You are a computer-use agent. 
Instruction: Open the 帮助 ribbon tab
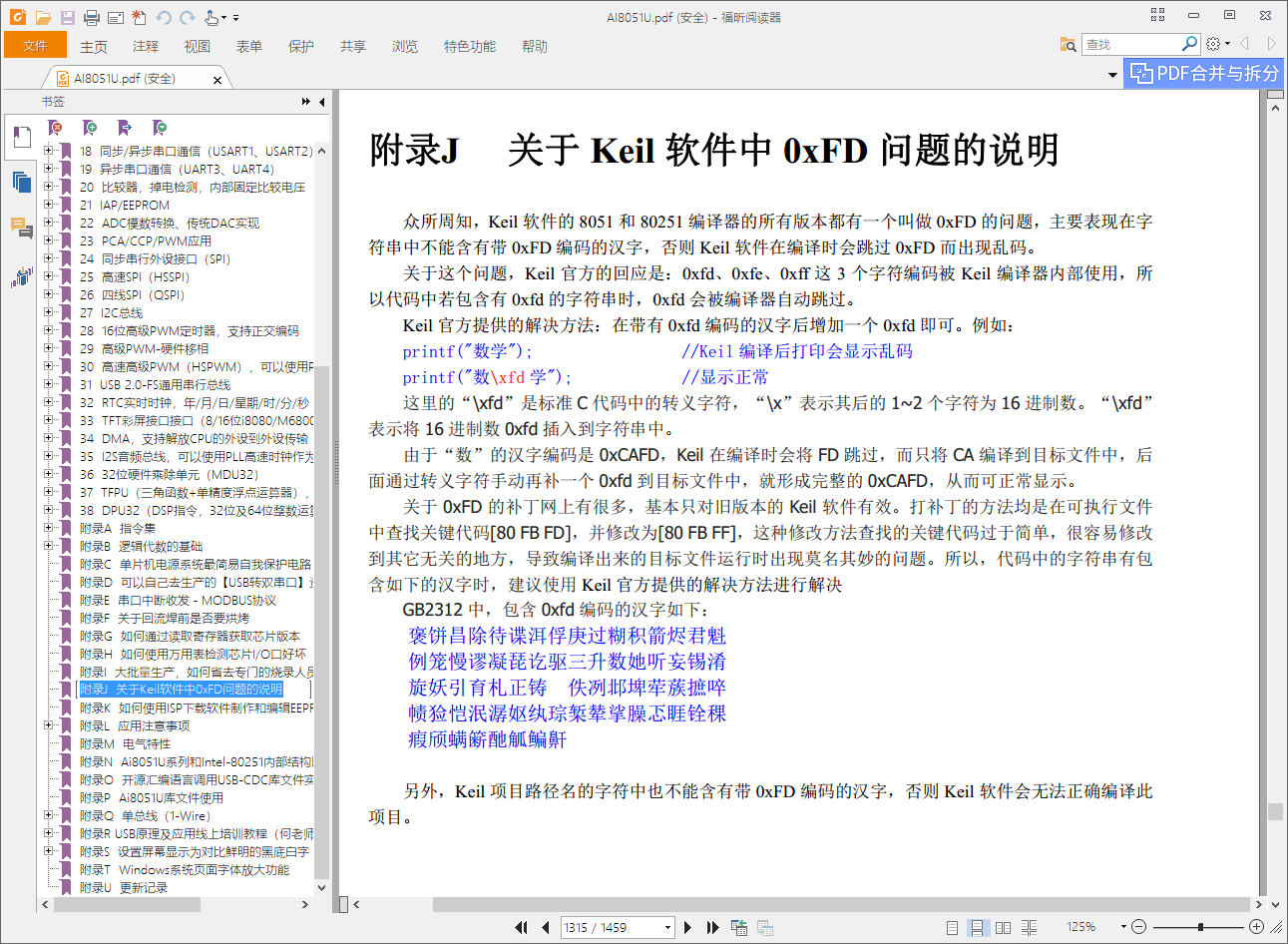535,46
